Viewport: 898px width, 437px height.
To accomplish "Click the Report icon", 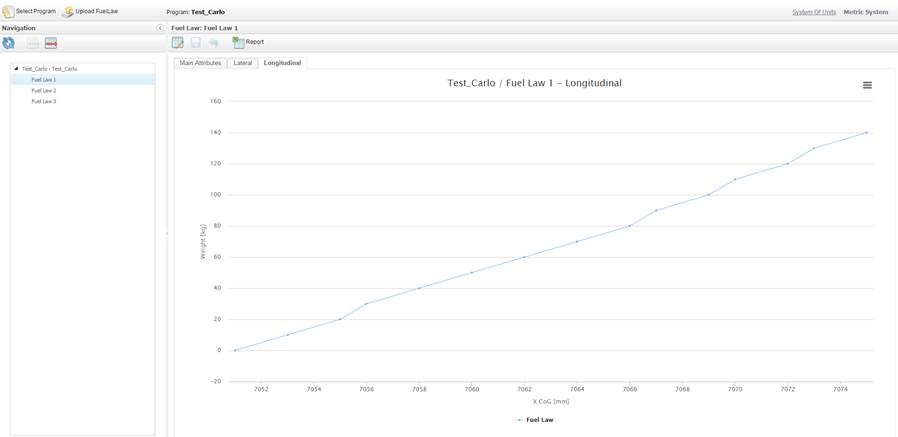I will [238, 42].
